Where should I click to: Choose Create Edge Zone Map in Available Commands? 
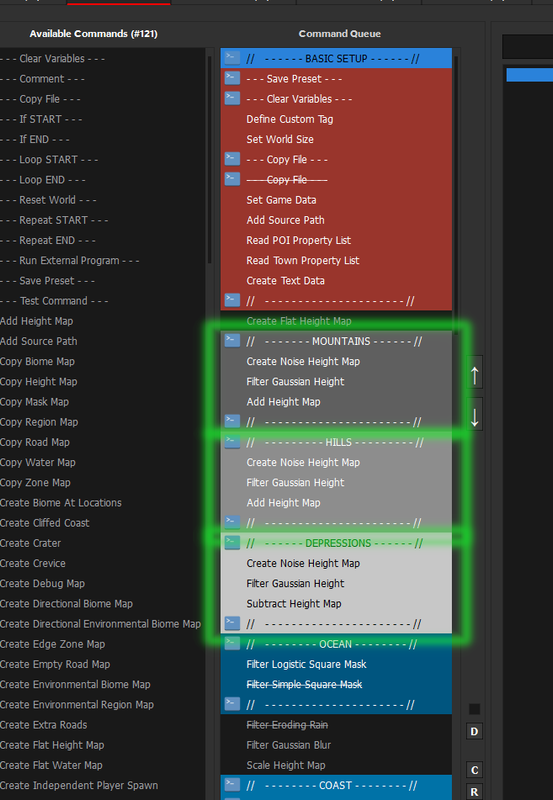pos(102,644)
